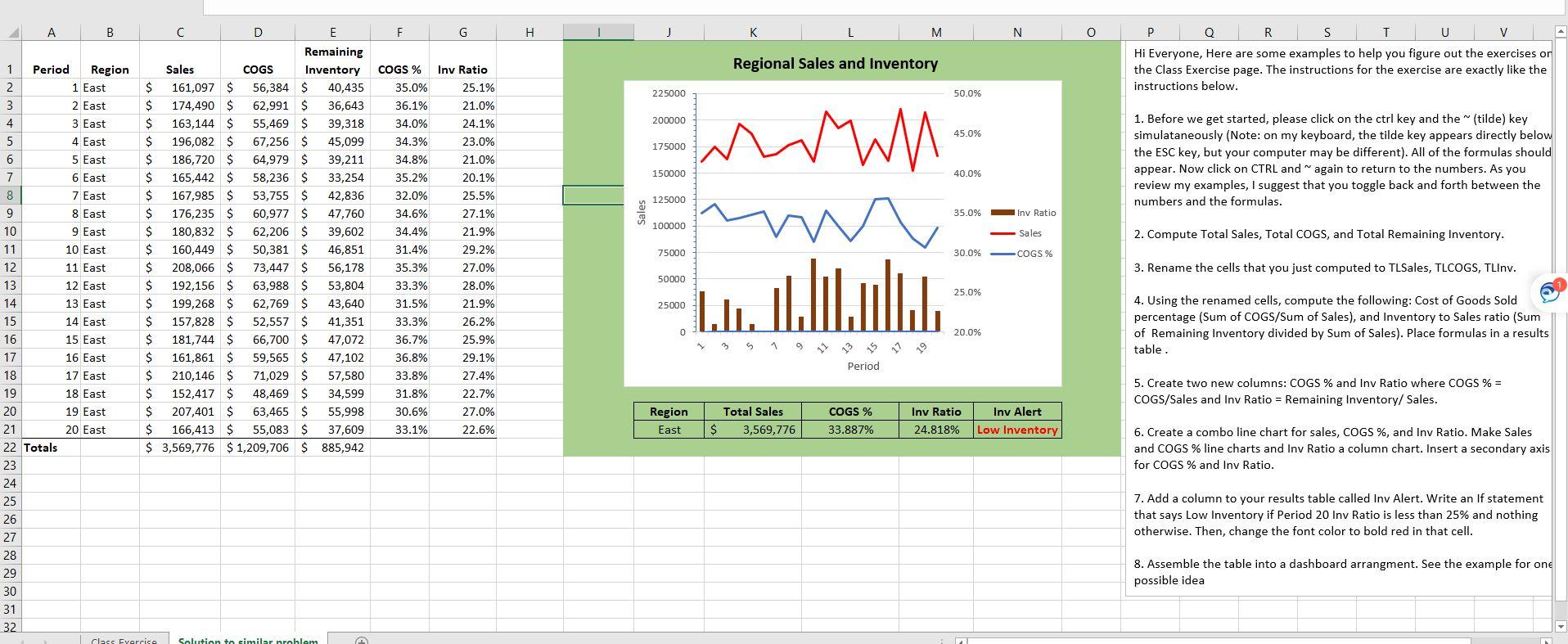Screen dimensions: 1568x644
Task: Select the total COGS cell 1,209,706
Action: pos(258,448)
